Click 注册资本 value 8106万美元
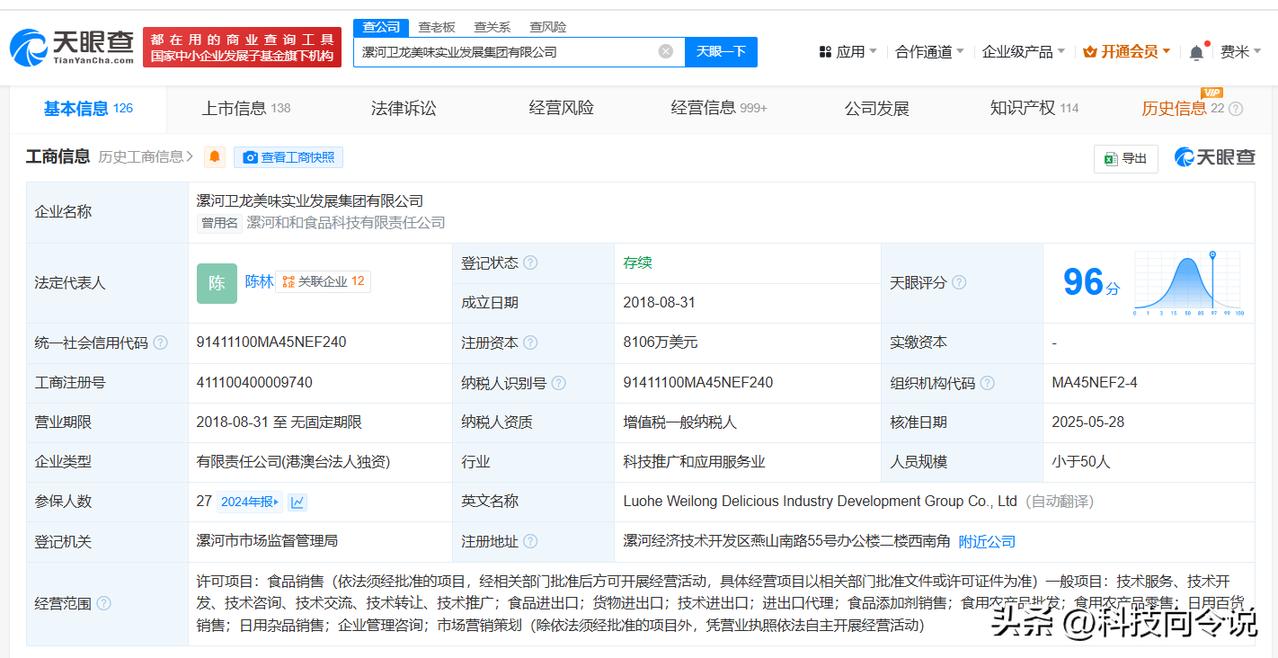This screenshot has height=658, width=1278. click(x=660, y=342)
